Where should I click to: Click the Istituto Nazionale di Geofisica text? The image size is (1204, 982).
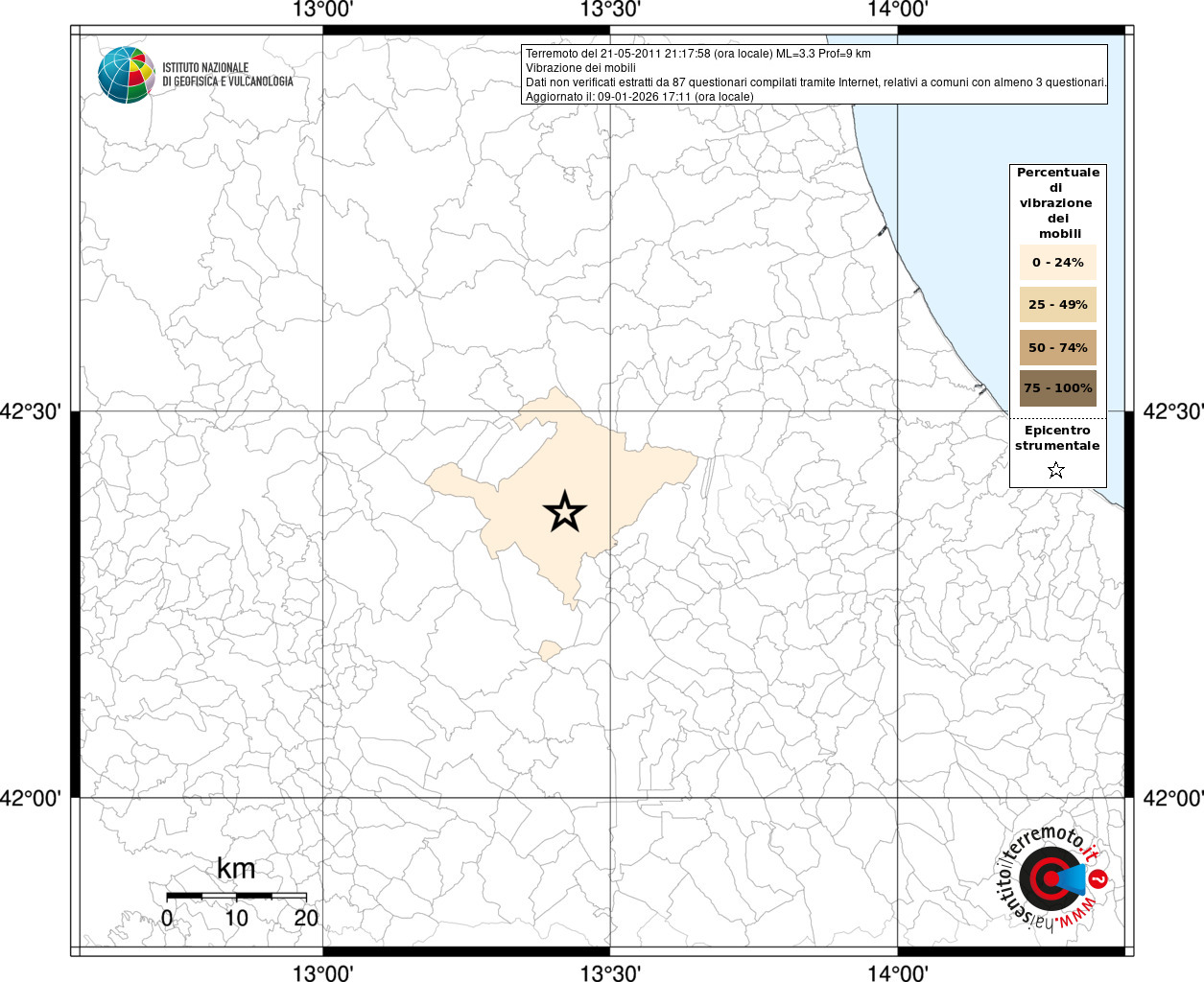point(227,75)
